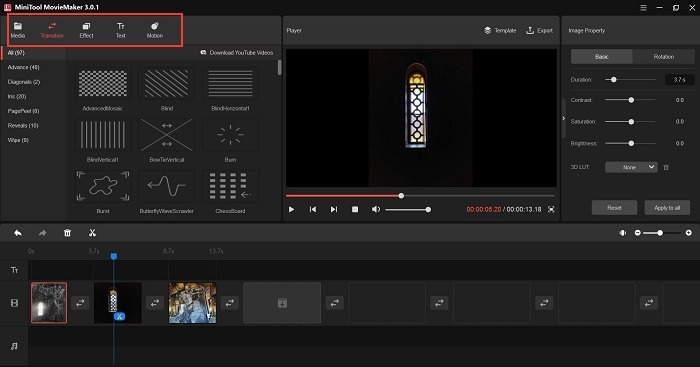Split clip with scissors tool

pyautogui.click(x=92, y=233)
